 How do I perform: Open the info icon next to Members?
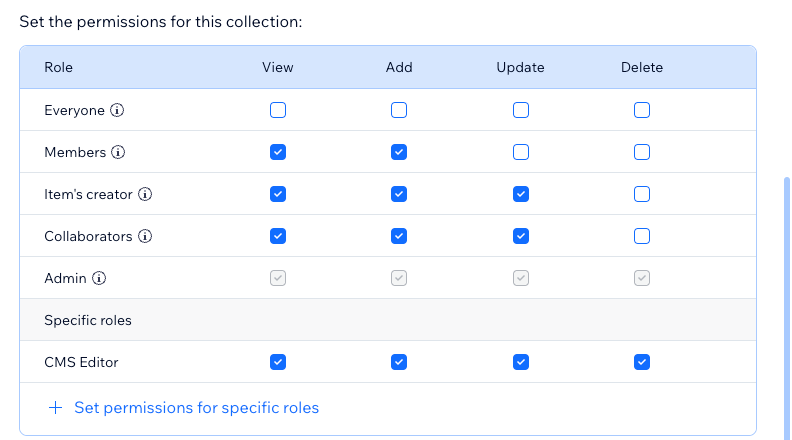tap(118, 152)
